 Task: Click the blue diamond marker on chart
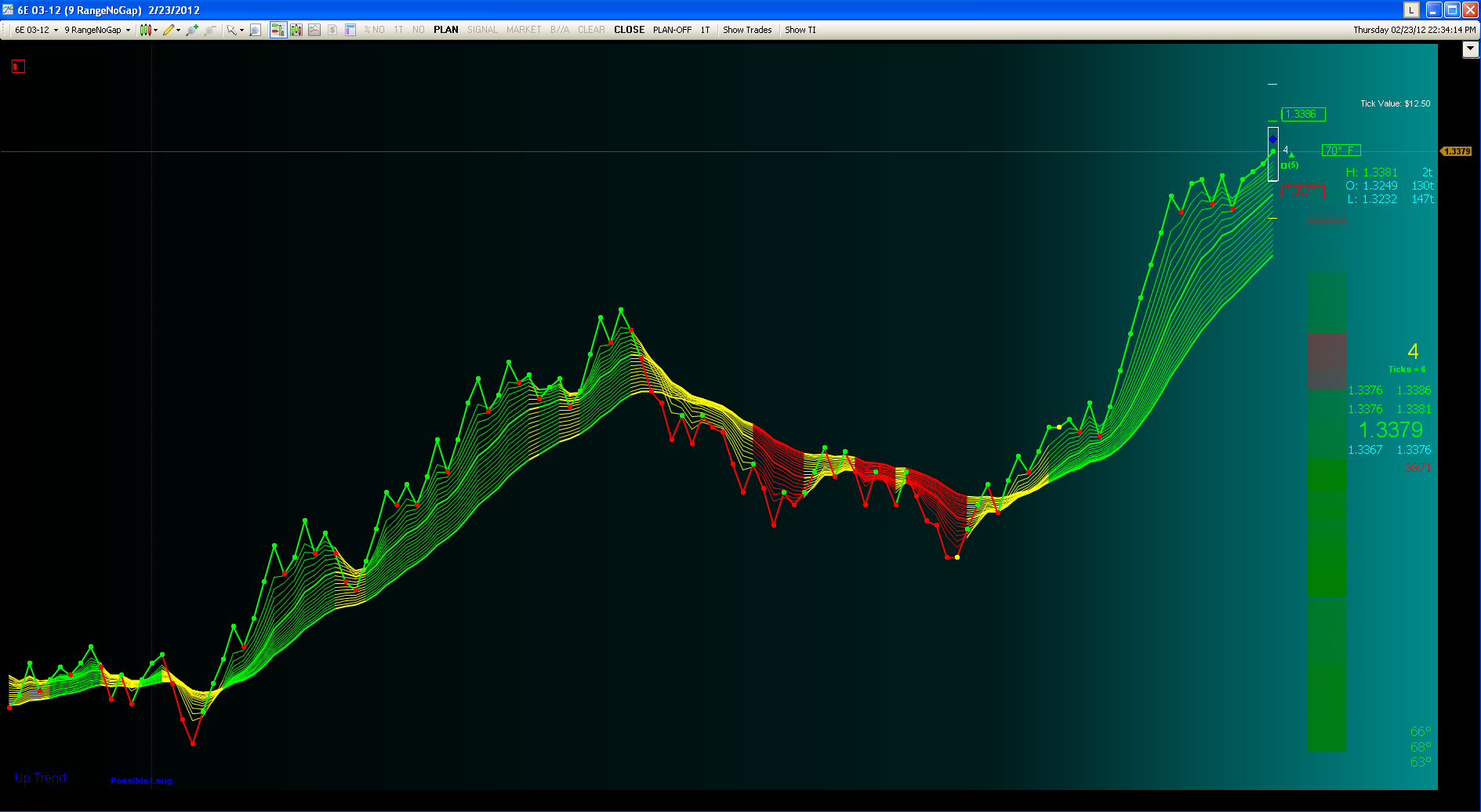(x=1272, y=139)
